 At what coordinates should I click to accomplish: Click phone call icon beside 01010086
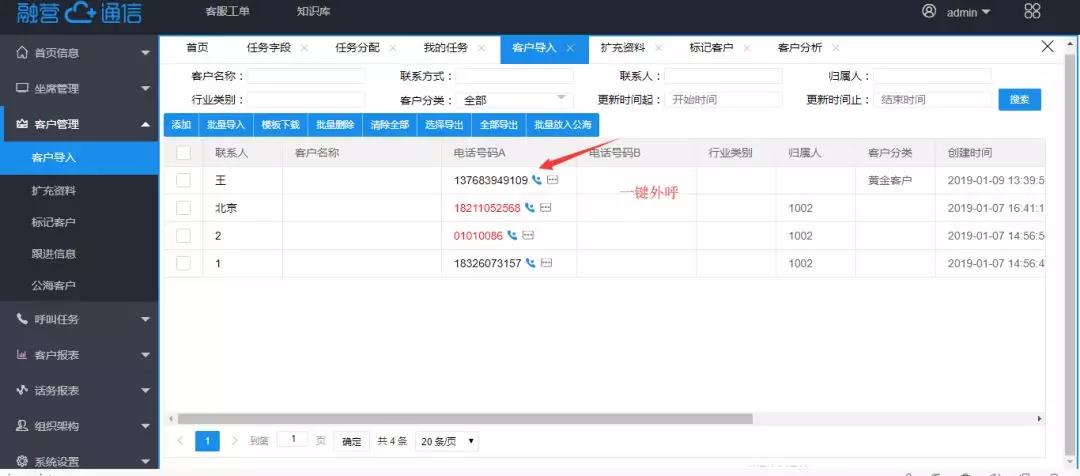coord(513,236)
